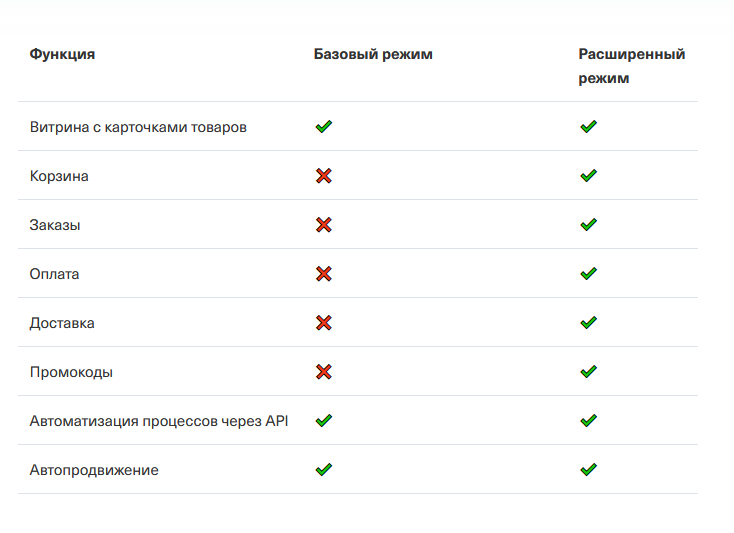Image resolution: width=734 pixels, height=533 pixels.
Task: Click the Функция column header
Action: (62, 54)
